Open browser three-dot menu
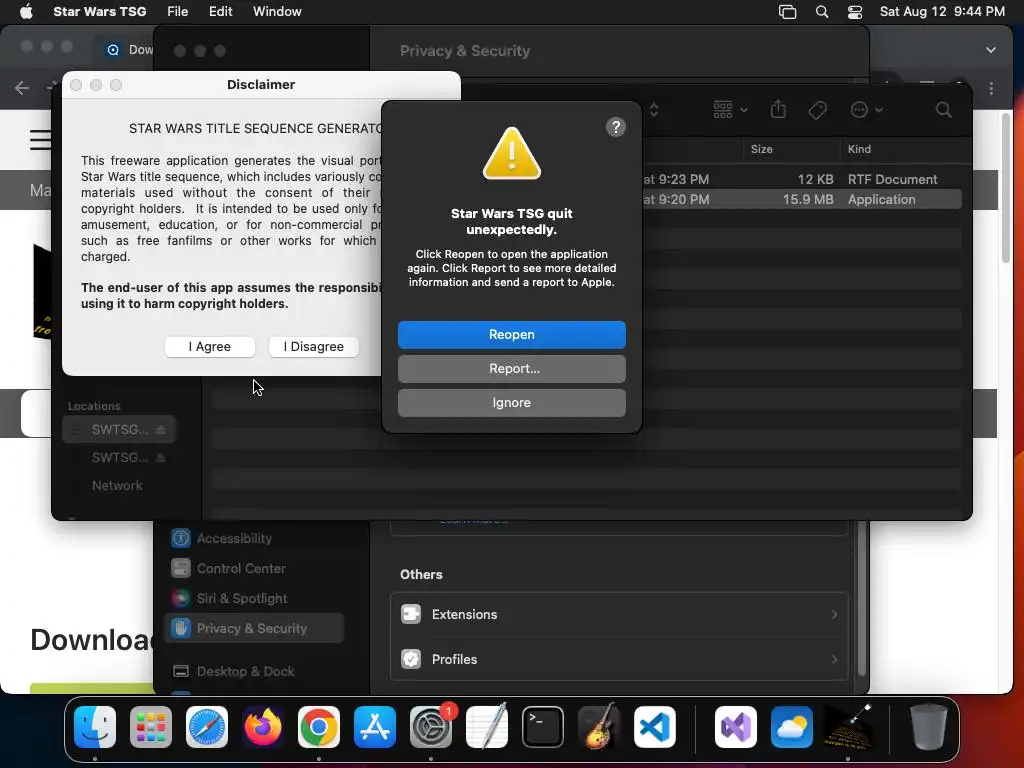The image size is (1024, 768). 991,88
